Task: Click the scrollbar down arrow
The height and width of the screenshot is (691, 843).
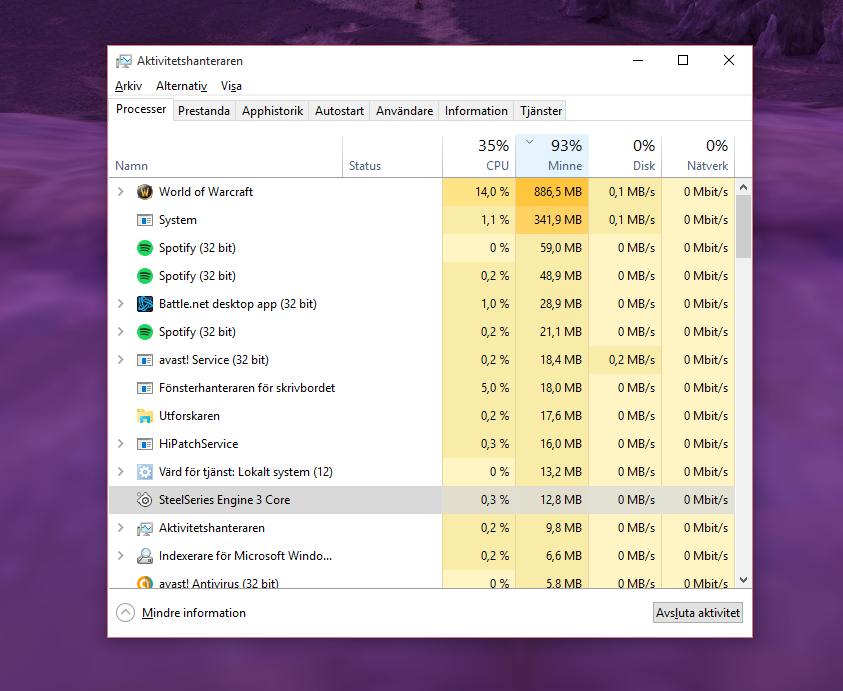Action: click(x=744, y=580)
